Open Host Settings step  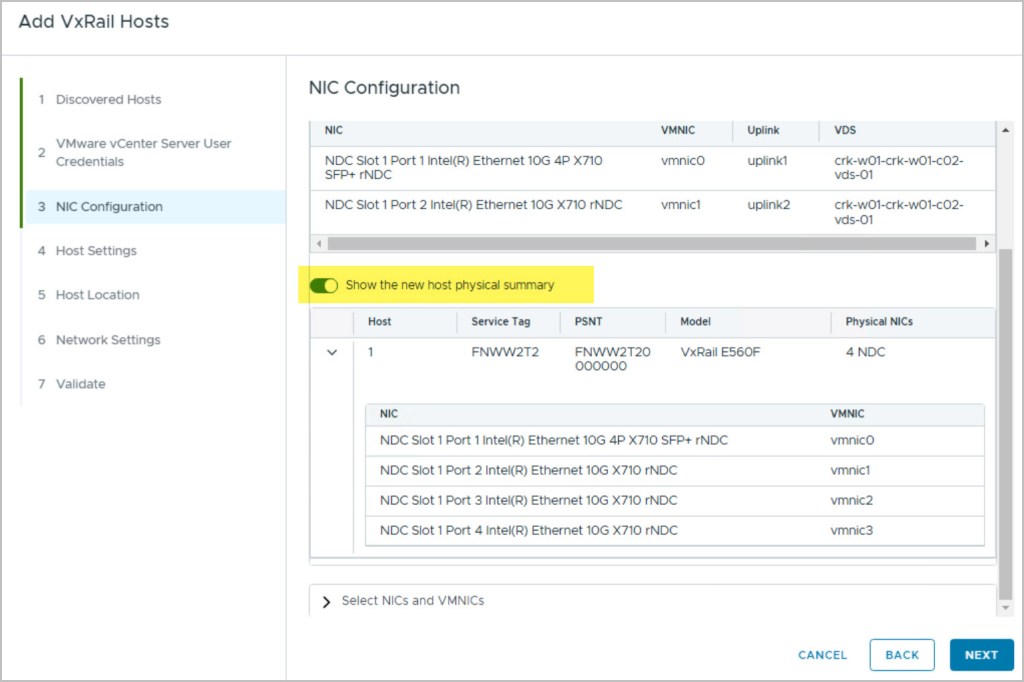pos(96,251)
